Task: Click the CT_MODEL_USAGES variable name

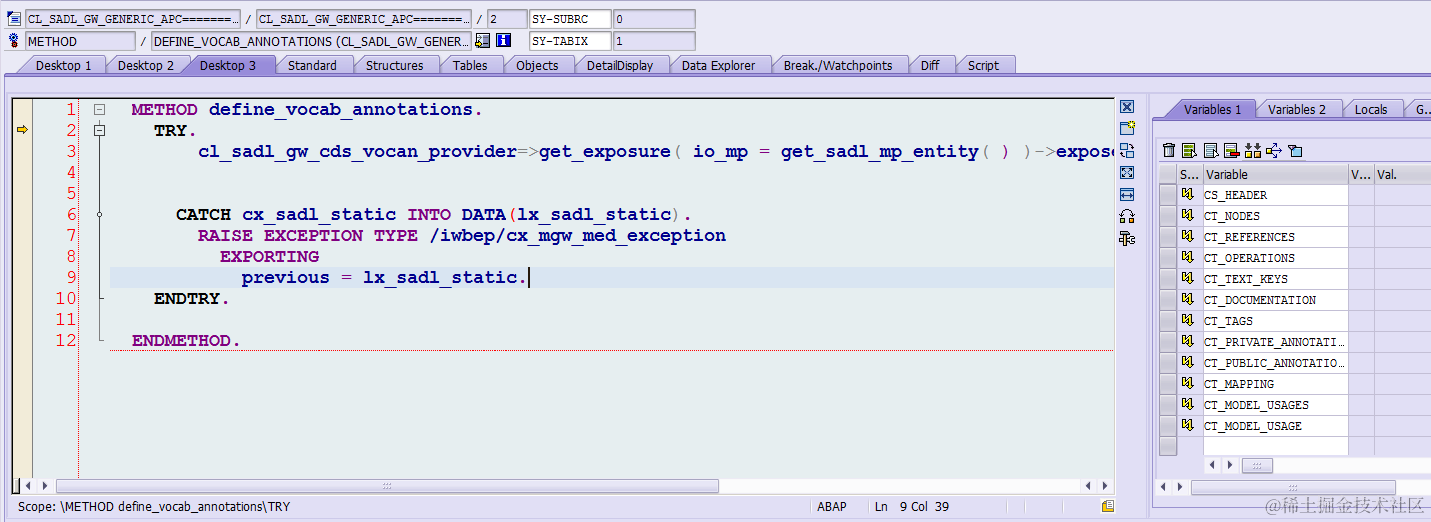Action: point(1256,405)
